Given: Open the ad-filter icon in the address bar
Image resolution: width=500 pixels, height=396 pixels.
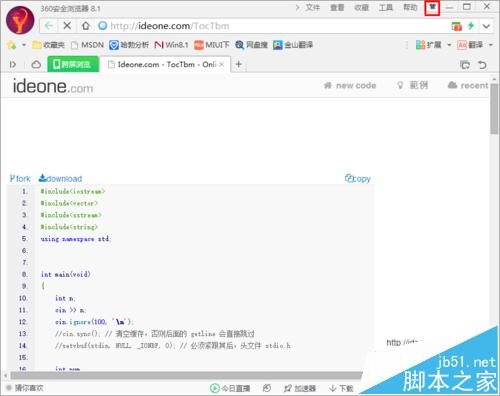Looking at the screenshot, I should (456, 26).
